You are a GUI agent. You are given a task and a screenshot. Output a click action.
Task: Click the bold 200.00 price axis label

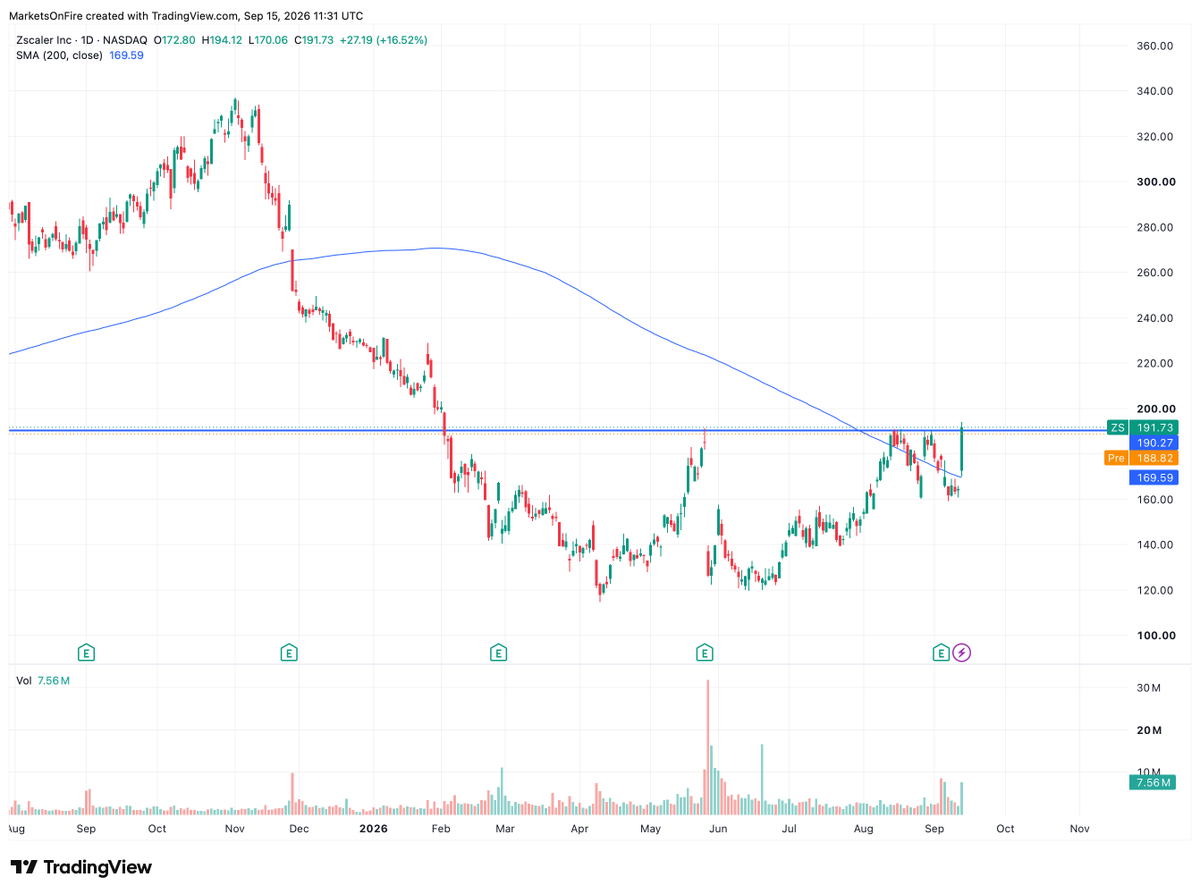[1154, 408]
